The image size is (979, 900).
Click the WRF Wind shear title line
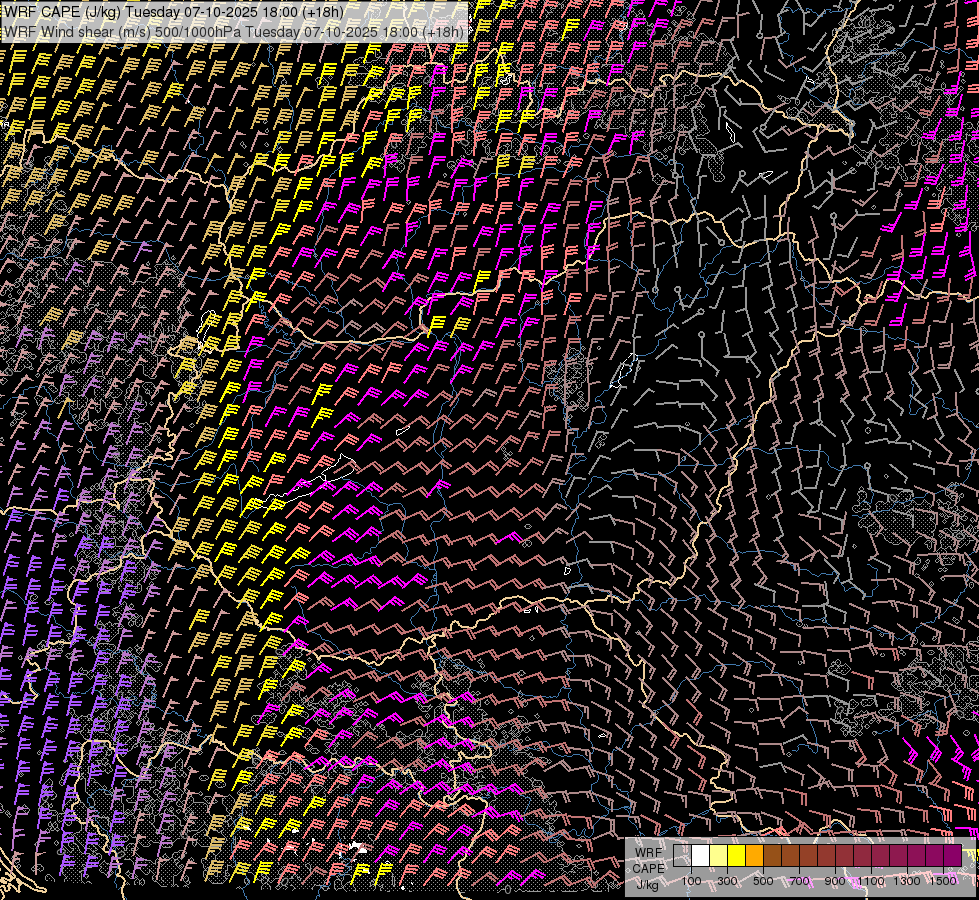234,31
